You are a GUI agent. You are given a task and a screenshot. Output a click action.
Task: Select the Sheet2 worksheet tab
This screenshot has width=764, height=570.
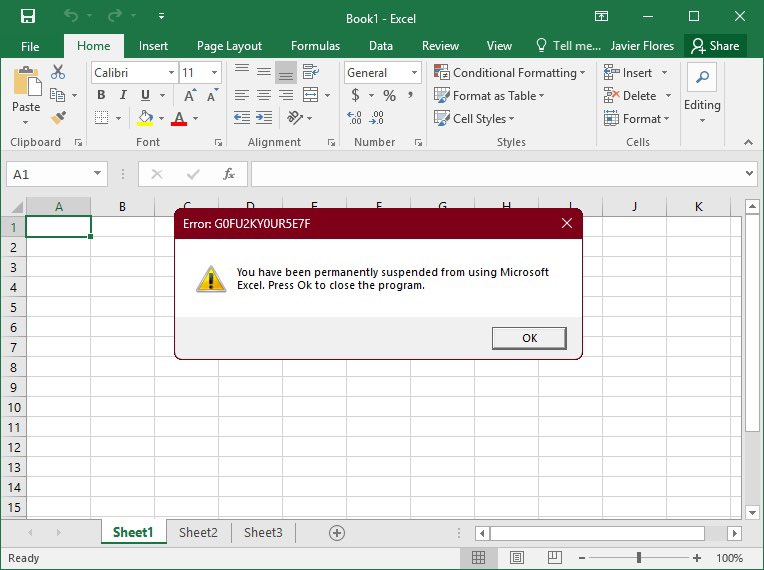click(198, 532)
